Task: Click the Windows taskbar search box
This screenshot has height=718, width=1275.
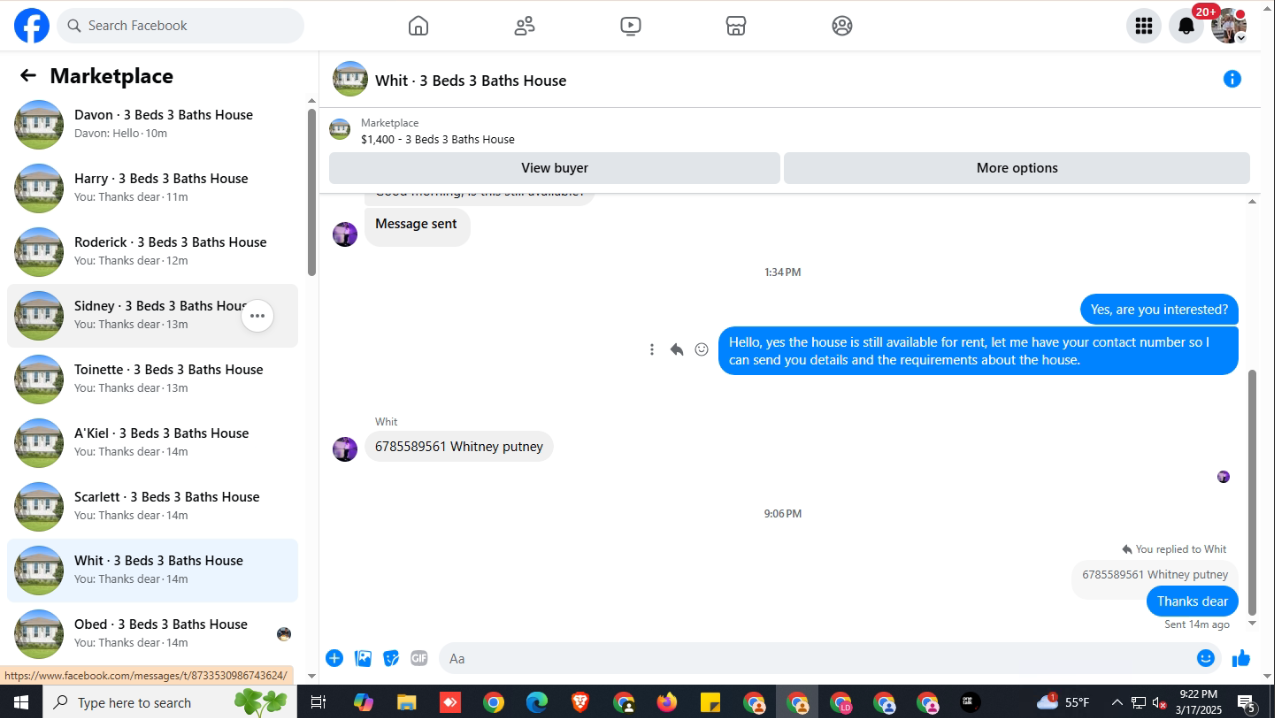Action: point(170,702)
